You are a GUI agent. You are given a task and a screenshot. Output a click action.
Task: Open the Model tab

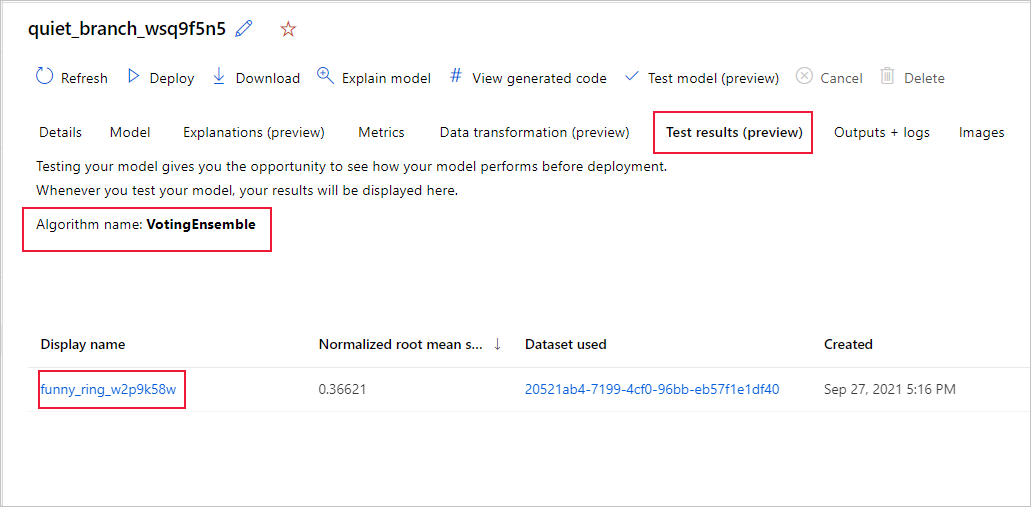pyautogui.click(x=130, y=132)
